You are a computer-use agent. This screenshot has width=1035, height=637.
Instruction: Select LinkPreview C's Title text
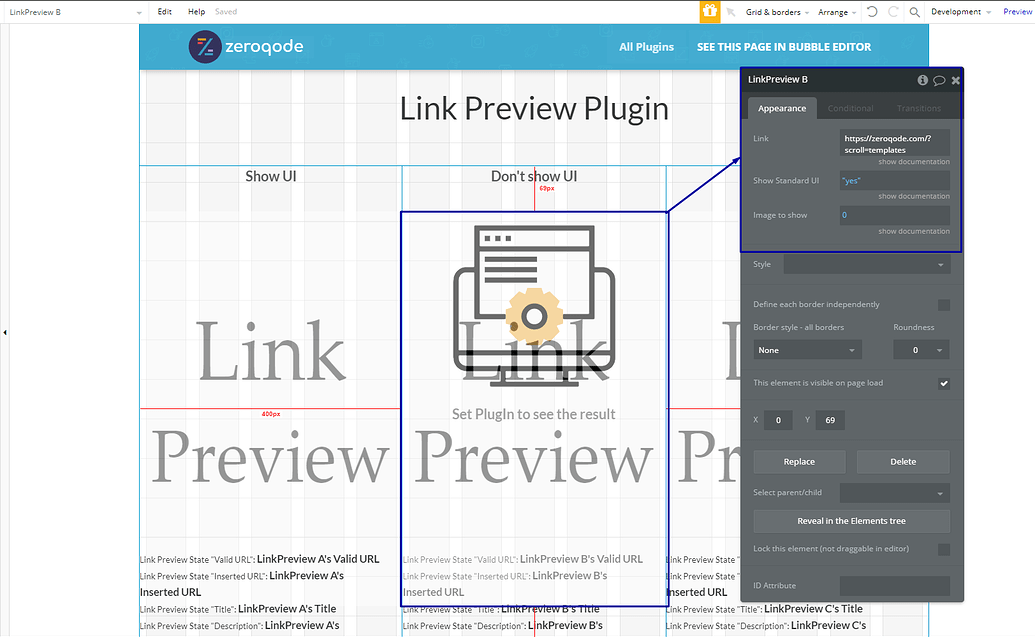coord(813,609)
